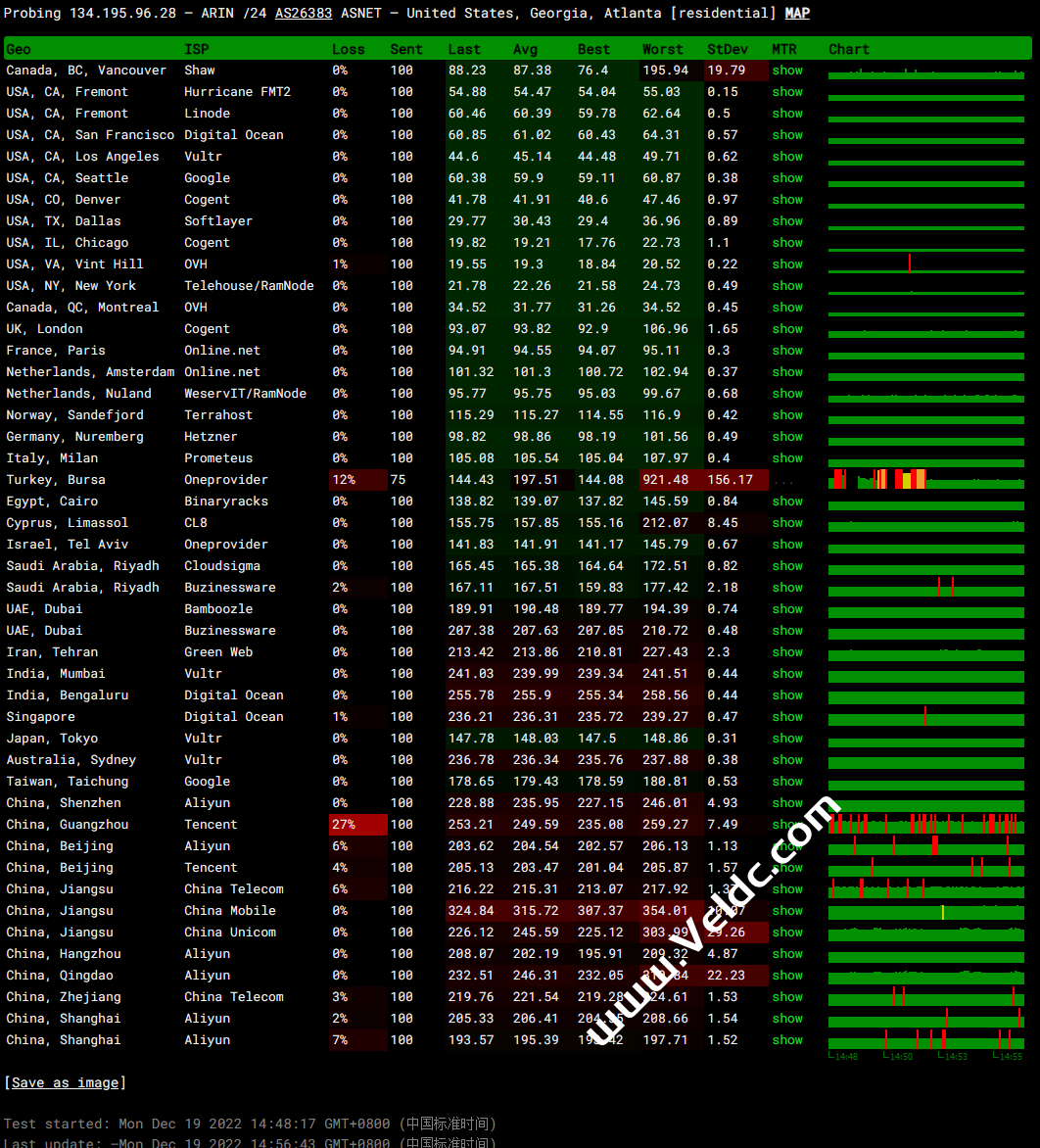The image size is (1040, 1148).
Task: Show MTR for Dubai Bamboozle row
Action: click(x=786, y=609)
